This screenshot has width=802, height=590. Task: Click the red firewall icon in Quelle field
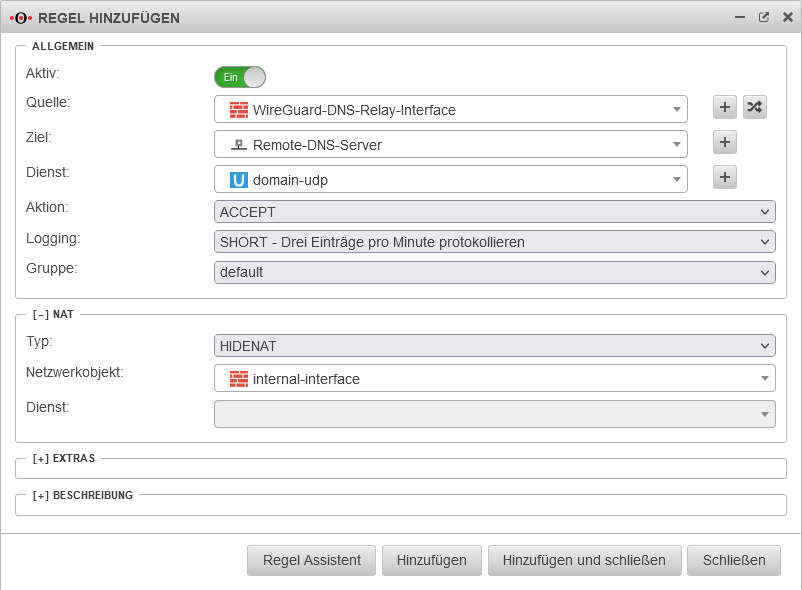tap(239, 110)
